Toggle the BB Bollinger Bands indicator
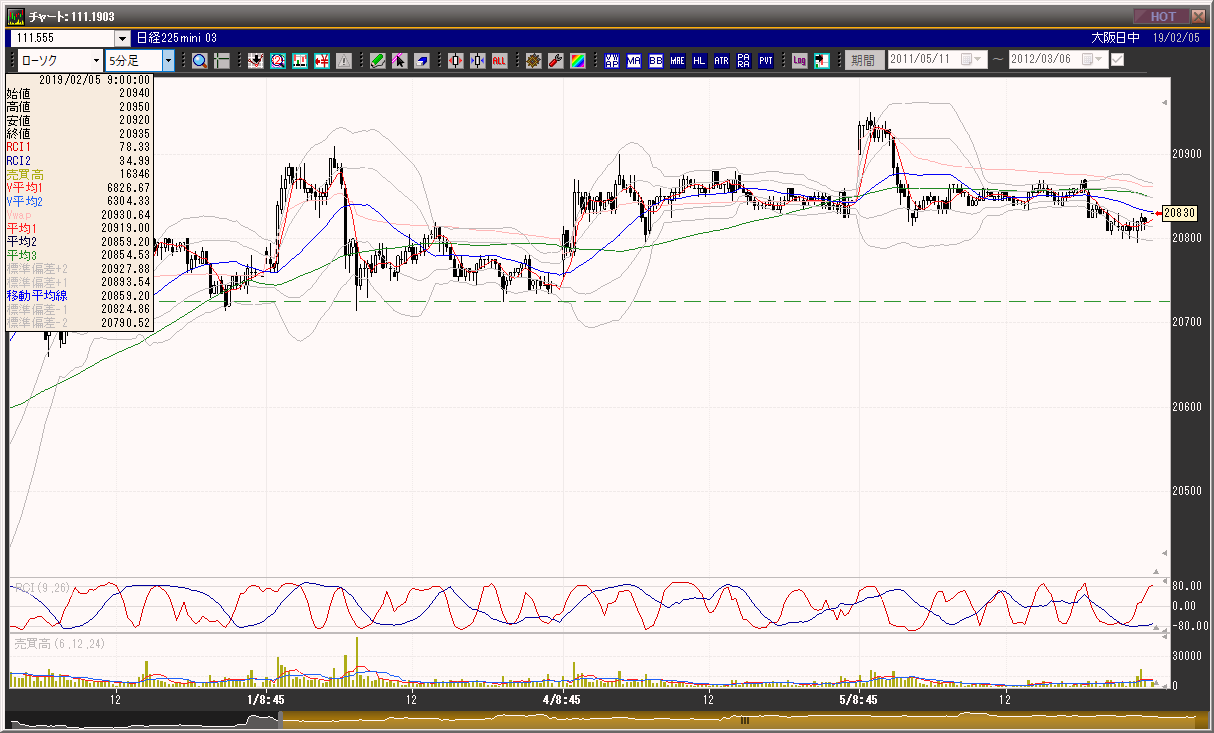Image resolution: width=1214 pixels, height=733 pixels. [656, 61]
